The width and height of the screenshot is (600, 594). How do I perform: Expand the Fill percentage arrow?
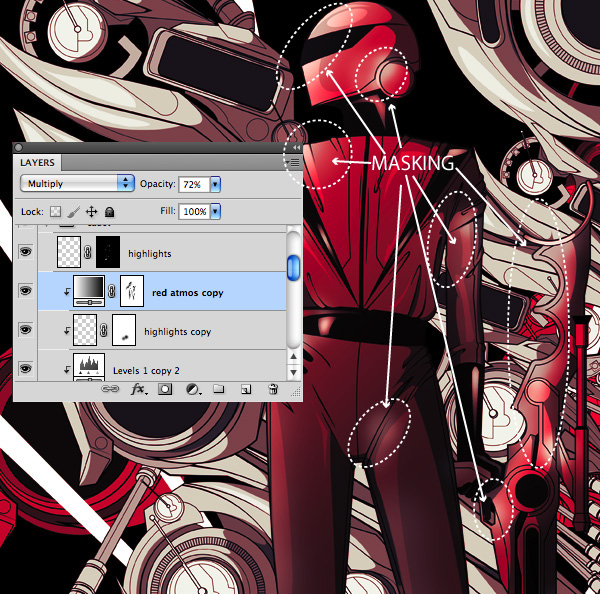215,212
